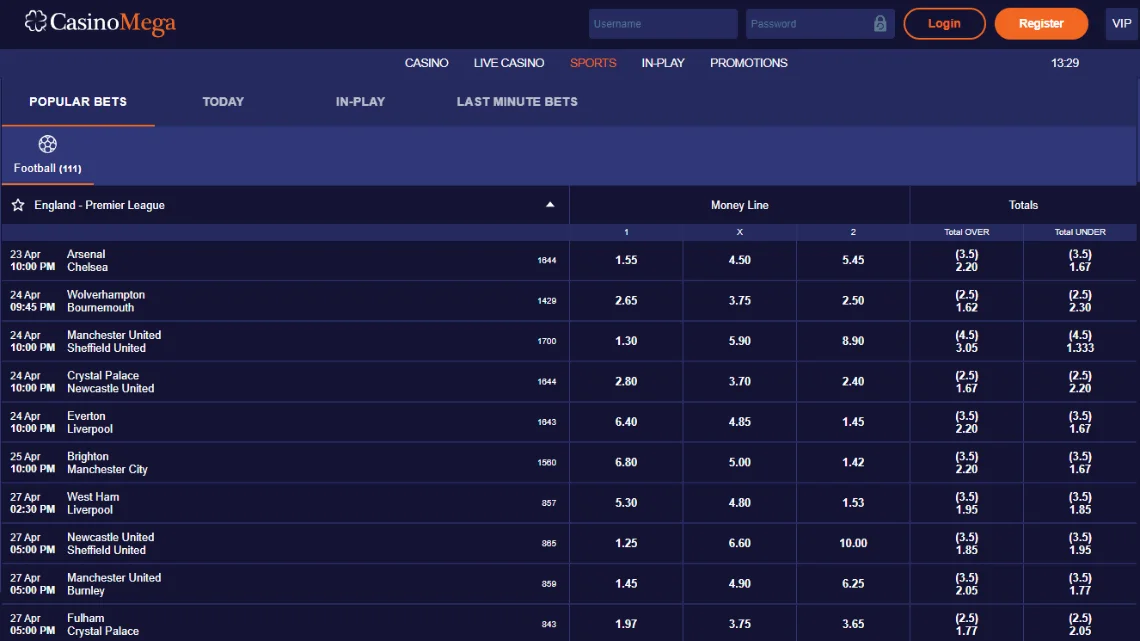1140x641 pixels.
Task: Click the Login button
Action: point(944,23)
